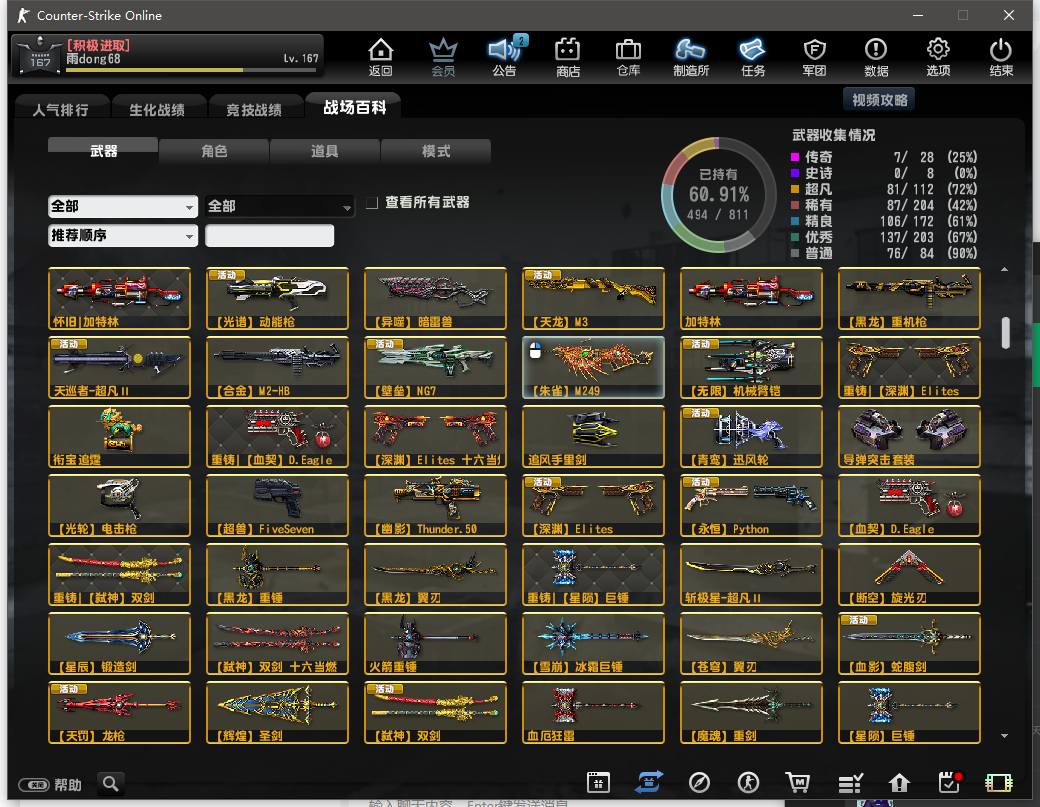Click the player rank badge 167
Viewport: 1040px width, 807px height.
(40, 56)
